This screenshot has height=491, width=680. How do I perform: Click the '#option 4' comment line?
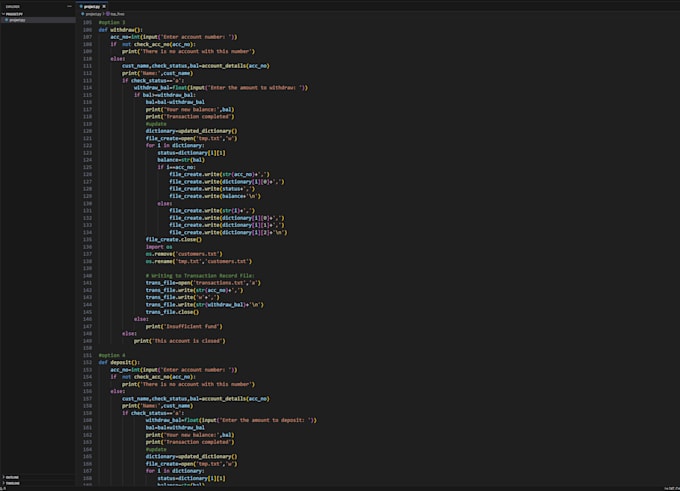pyautogui.click(x=112, y=355)
